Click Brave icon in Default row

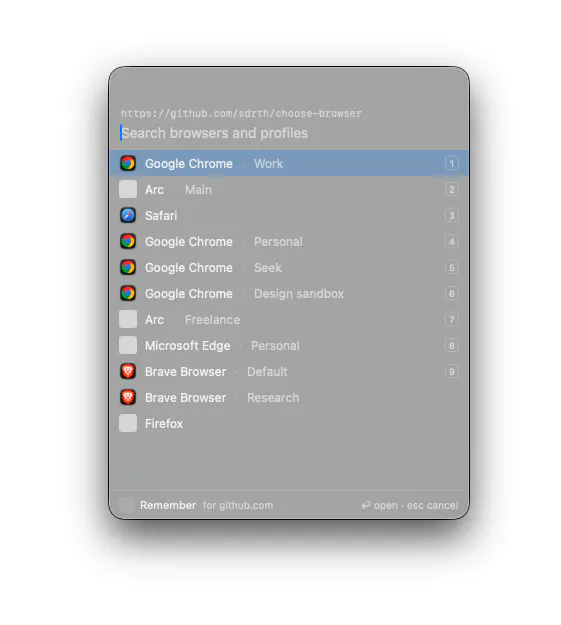[128, 371]
